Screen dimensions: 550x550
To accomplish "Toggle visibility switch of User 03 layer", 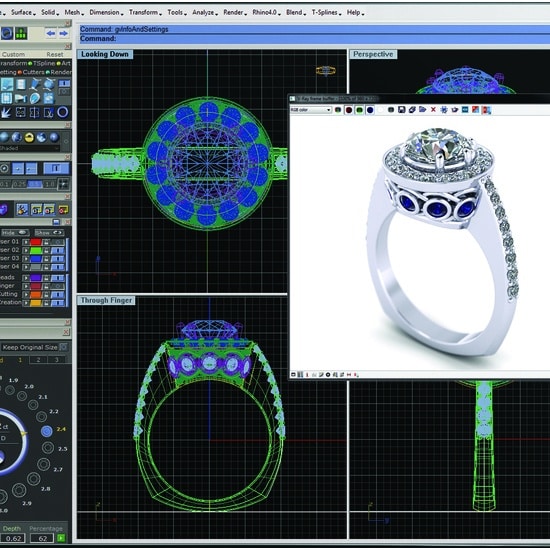I will (x=58, y=259).
